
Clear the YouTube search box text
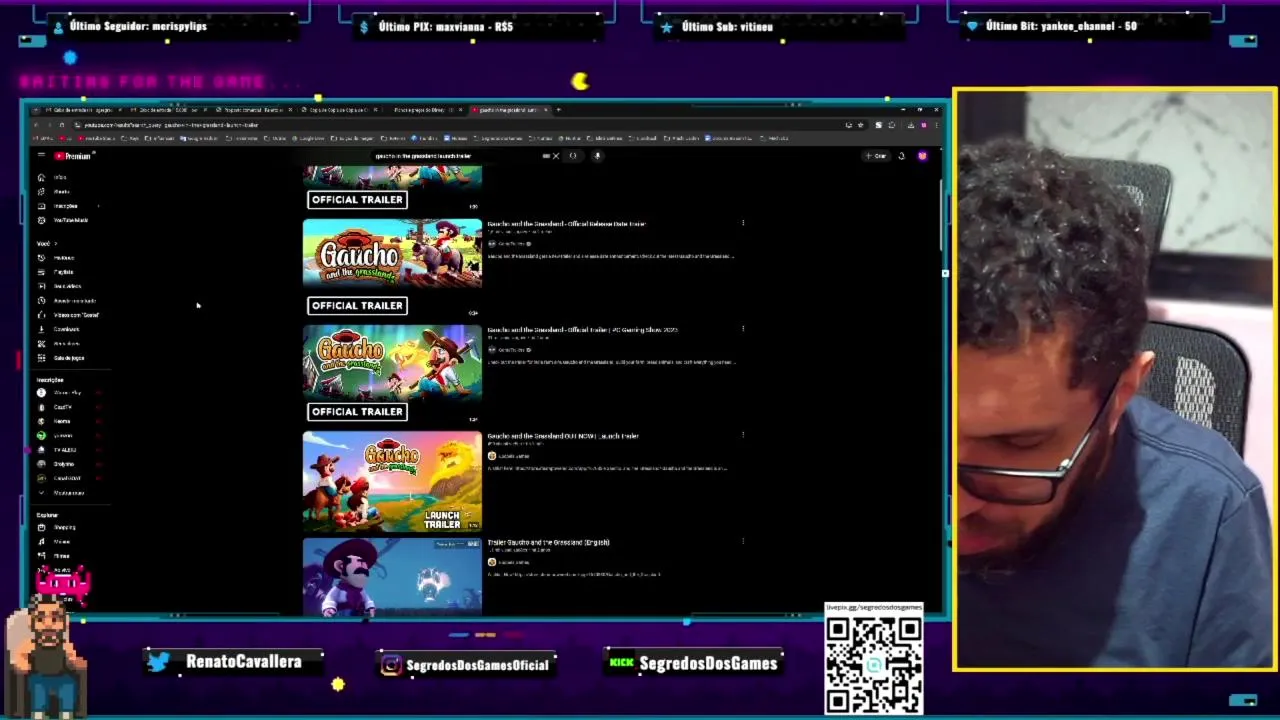tap(556, 156)
